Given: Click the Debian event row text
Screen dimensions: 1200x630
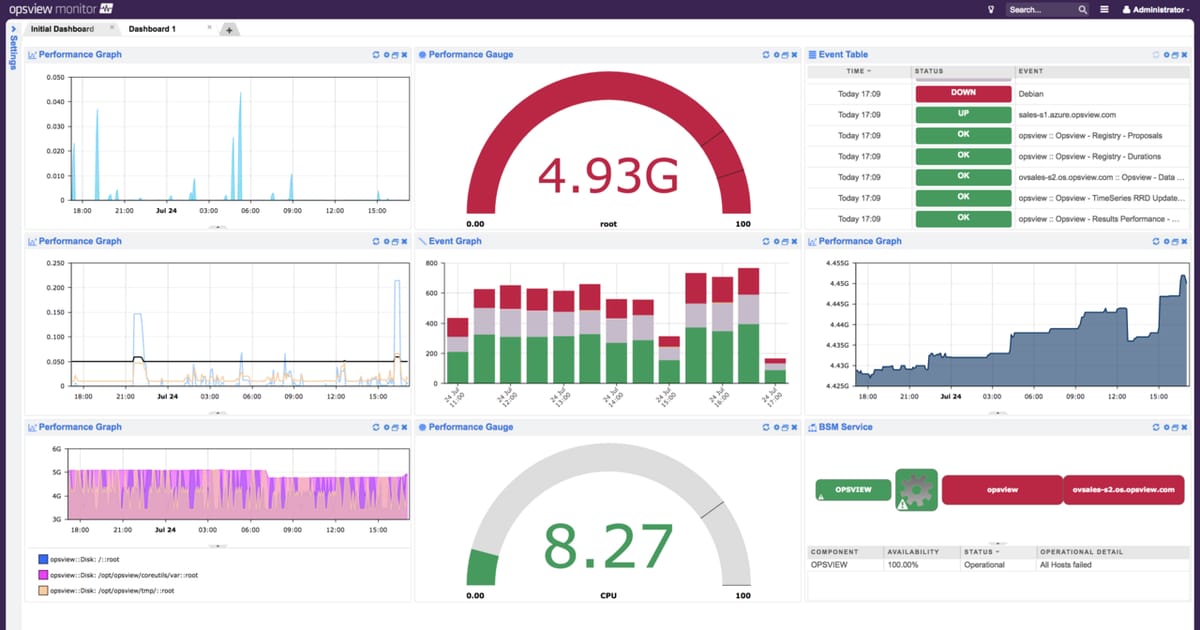Looking at the screenshot, I should click(1030, 93).
